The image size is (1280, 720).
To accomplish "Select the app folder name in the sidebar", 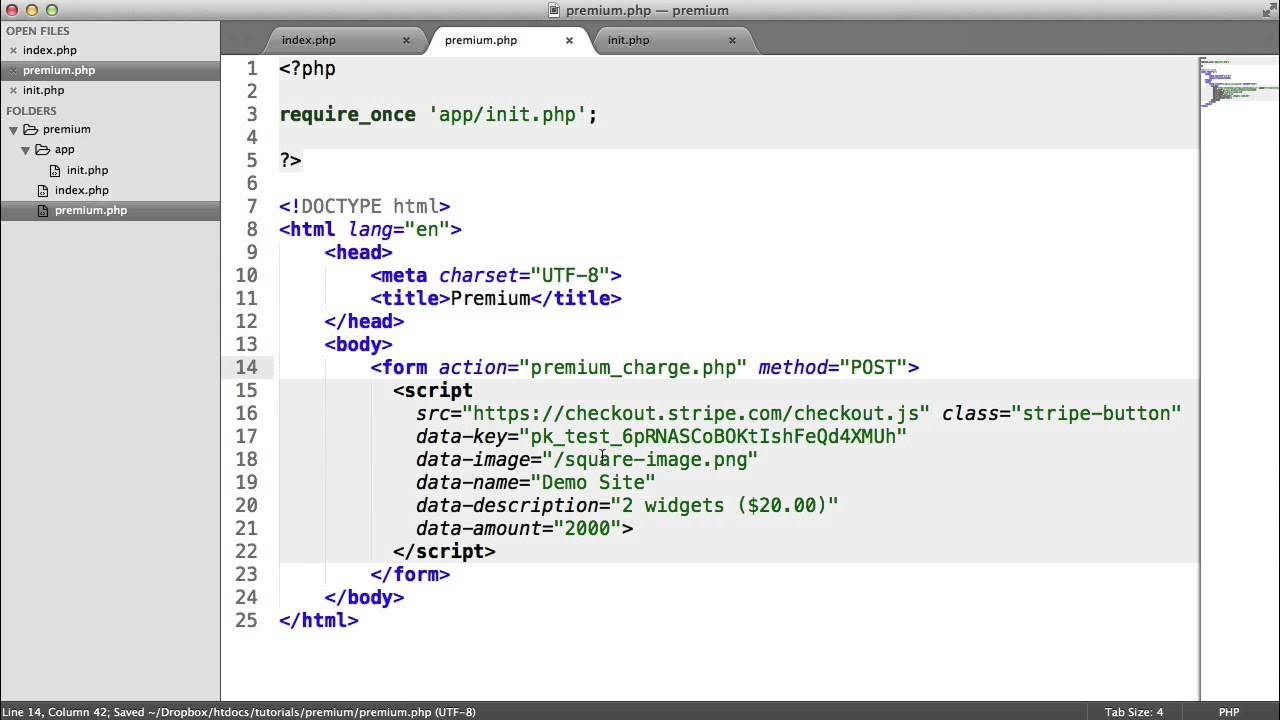I will [x=64, y=149].
